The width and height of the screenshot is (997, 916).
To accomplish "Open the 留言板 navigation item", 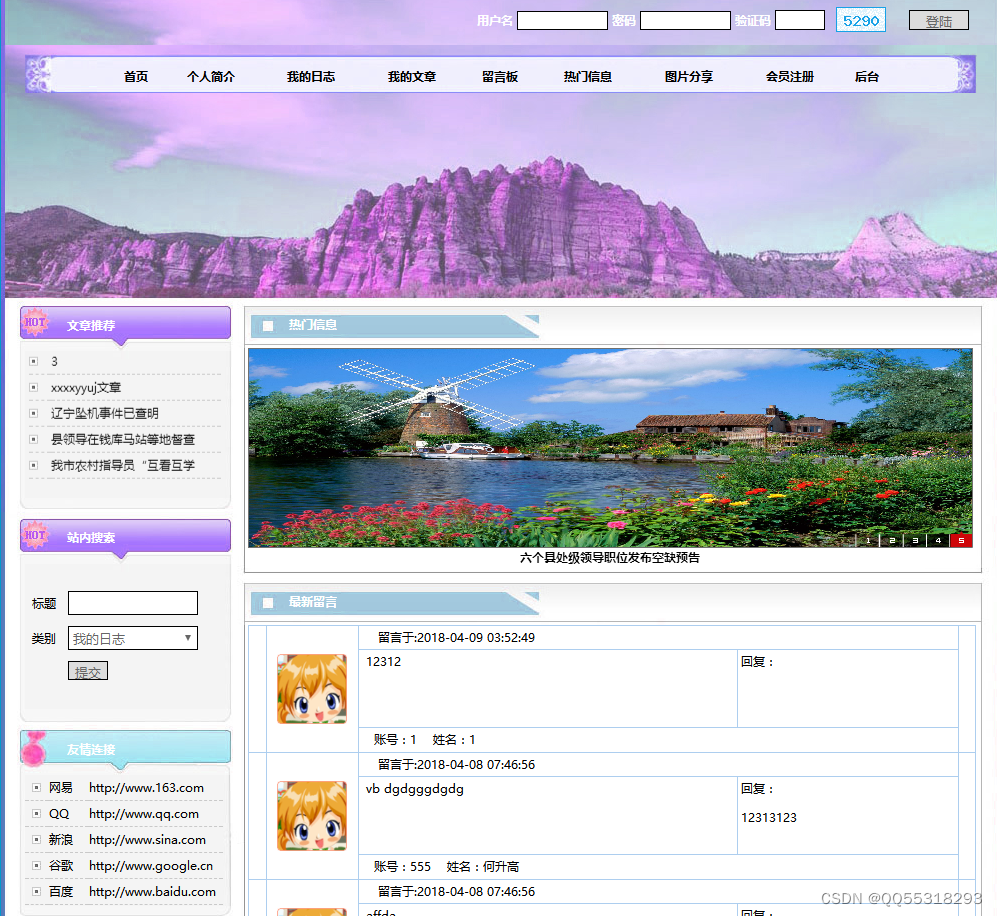I will (x=501, y=75).
